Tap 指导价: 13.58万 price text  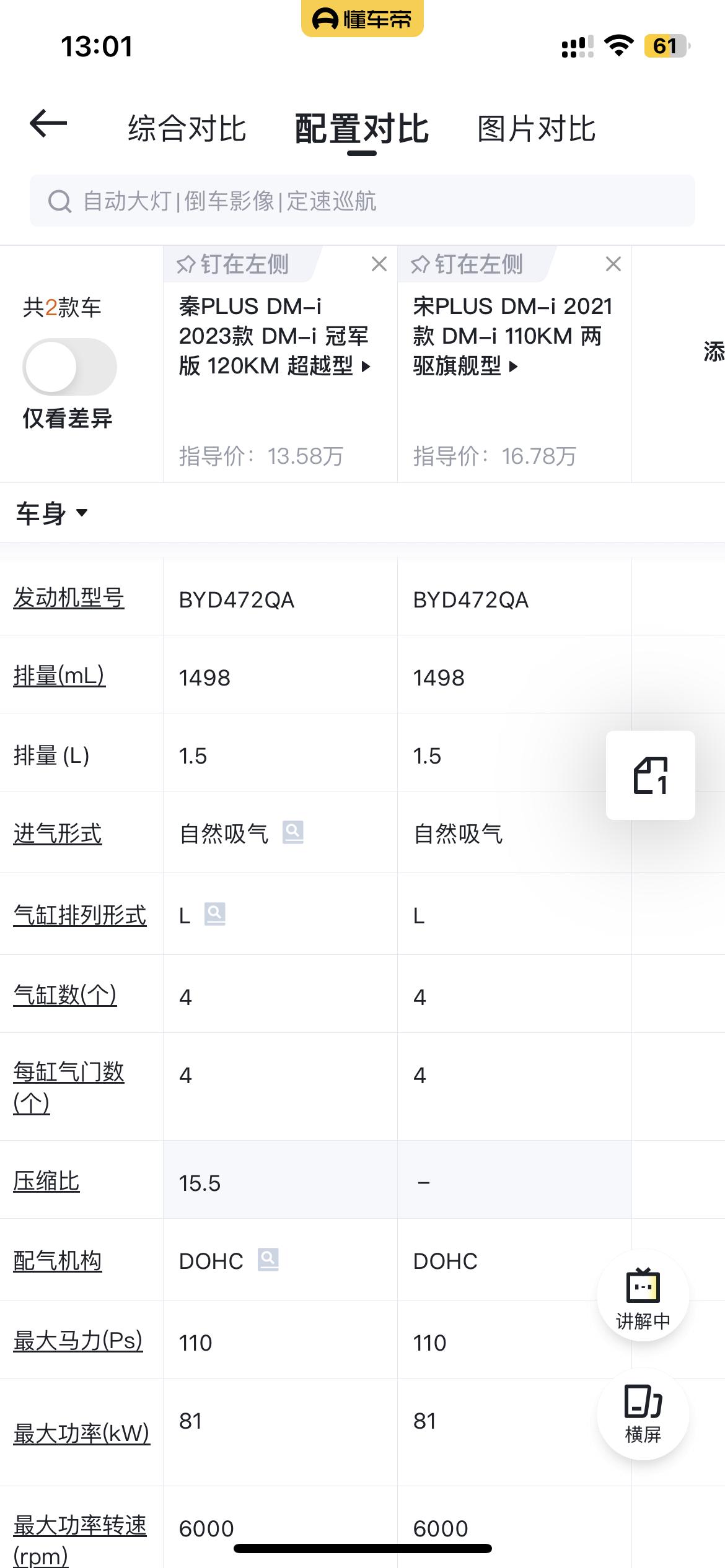261,456
